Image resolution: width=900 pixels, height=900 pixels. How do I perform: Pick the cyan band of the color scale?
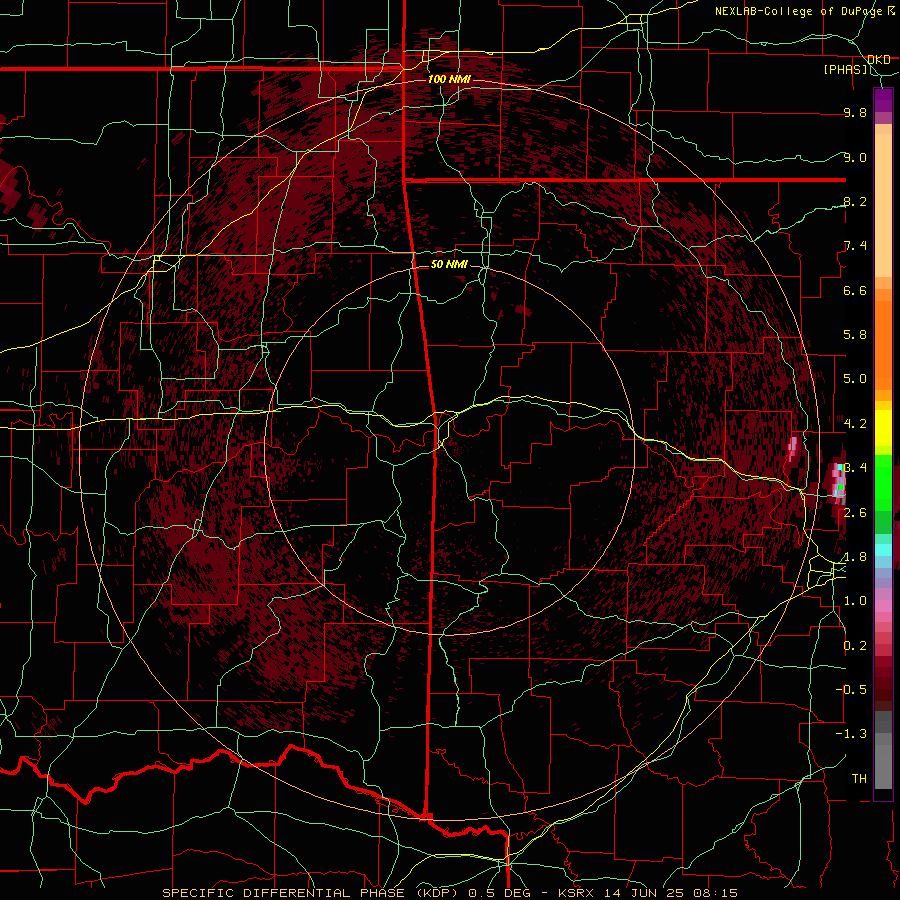coord(883,549)
